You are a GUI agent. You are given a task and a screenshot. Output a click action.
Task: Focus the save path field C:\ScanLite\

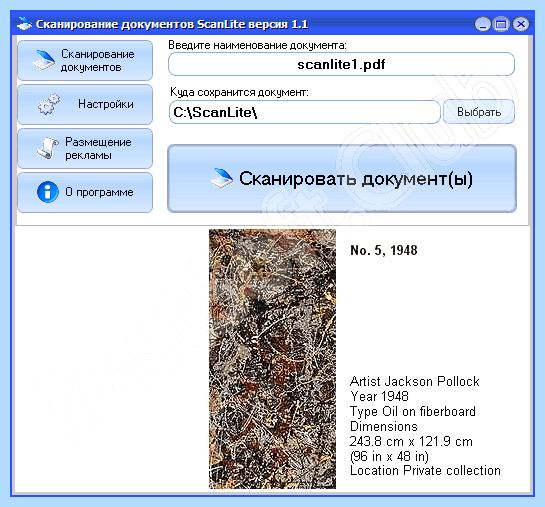305,112
